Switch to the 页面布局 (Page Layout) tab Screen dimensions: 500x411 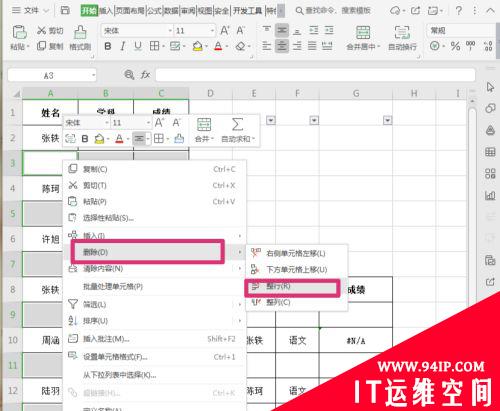130,11
